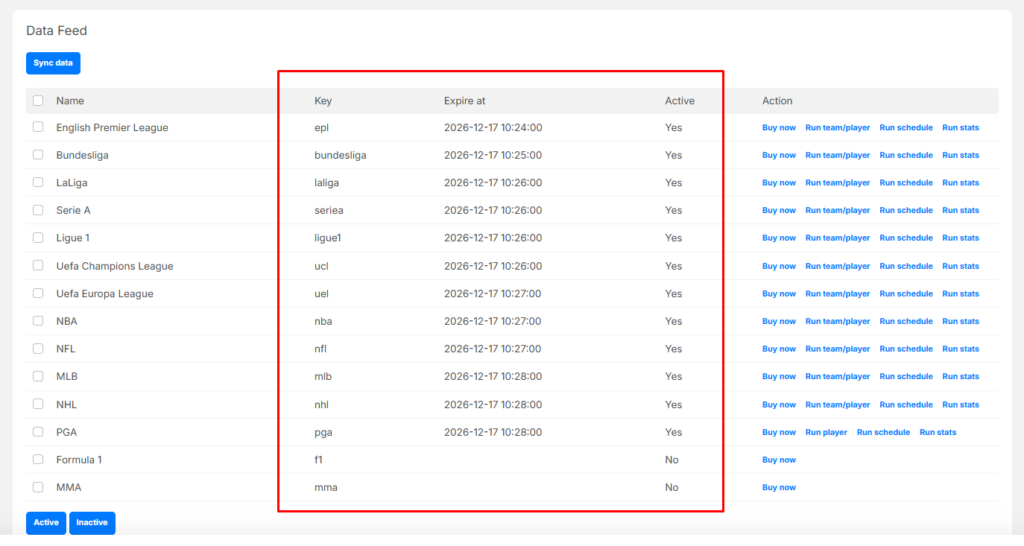The image size is (1024, 546).
Task: Click the Active button below the table
Action: (46, 523)
